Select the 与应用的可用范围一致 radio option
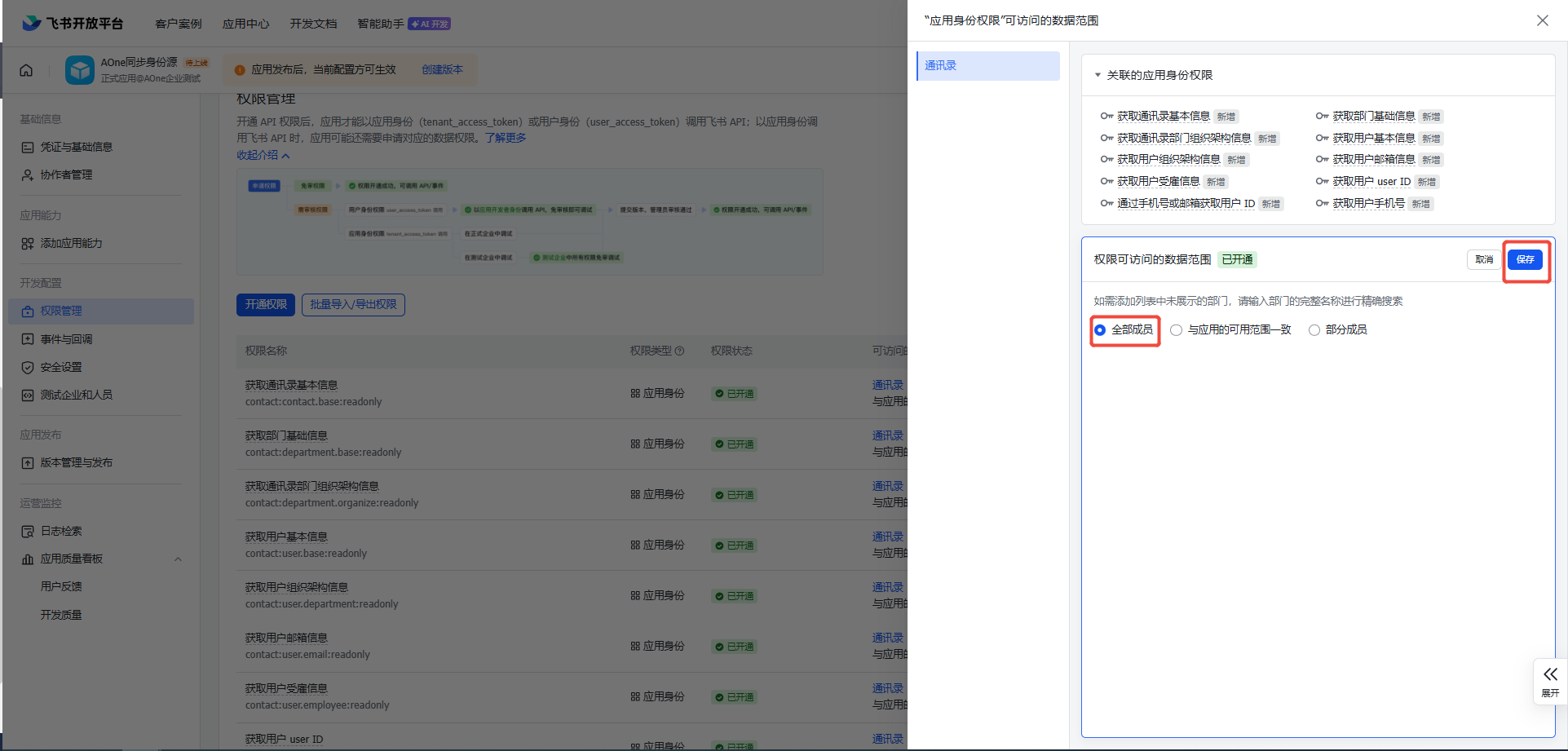Screen dimensions: 1568x751 pos(1176,330)
